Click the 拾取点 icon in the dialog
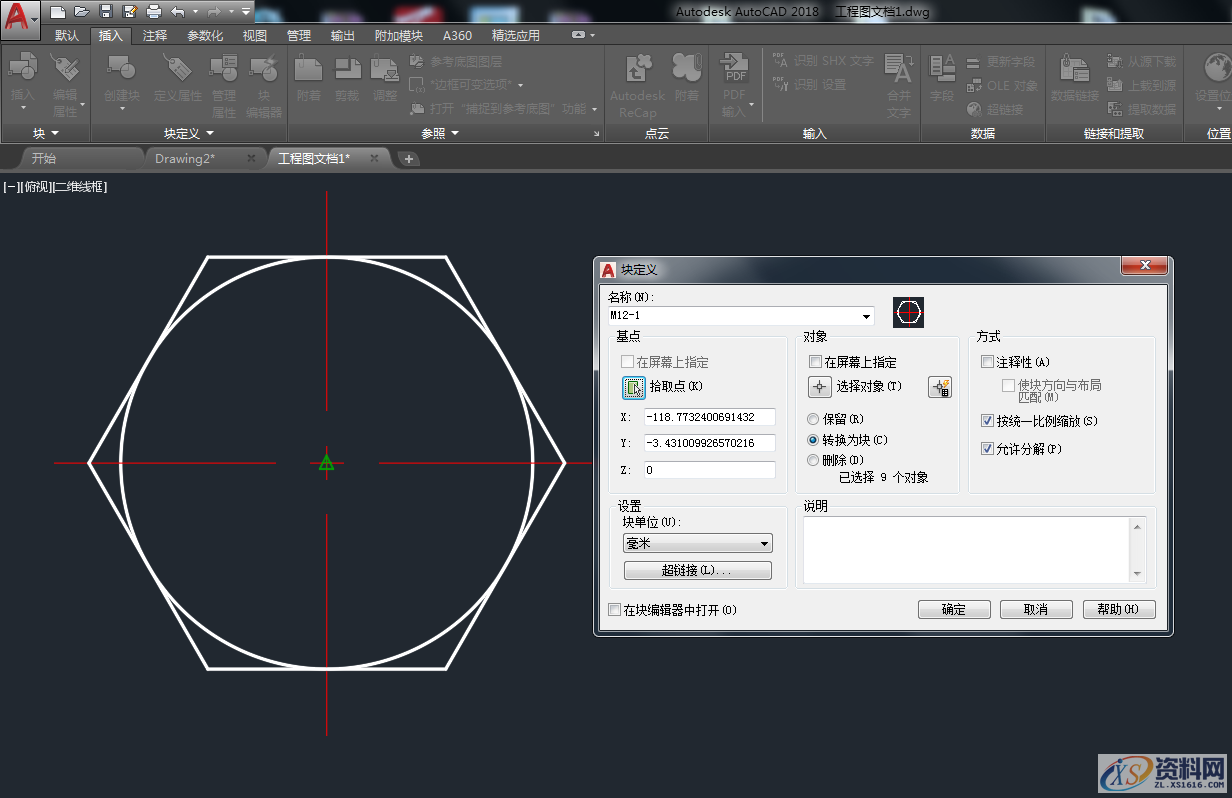1232x798 pixels. point(632,387)
